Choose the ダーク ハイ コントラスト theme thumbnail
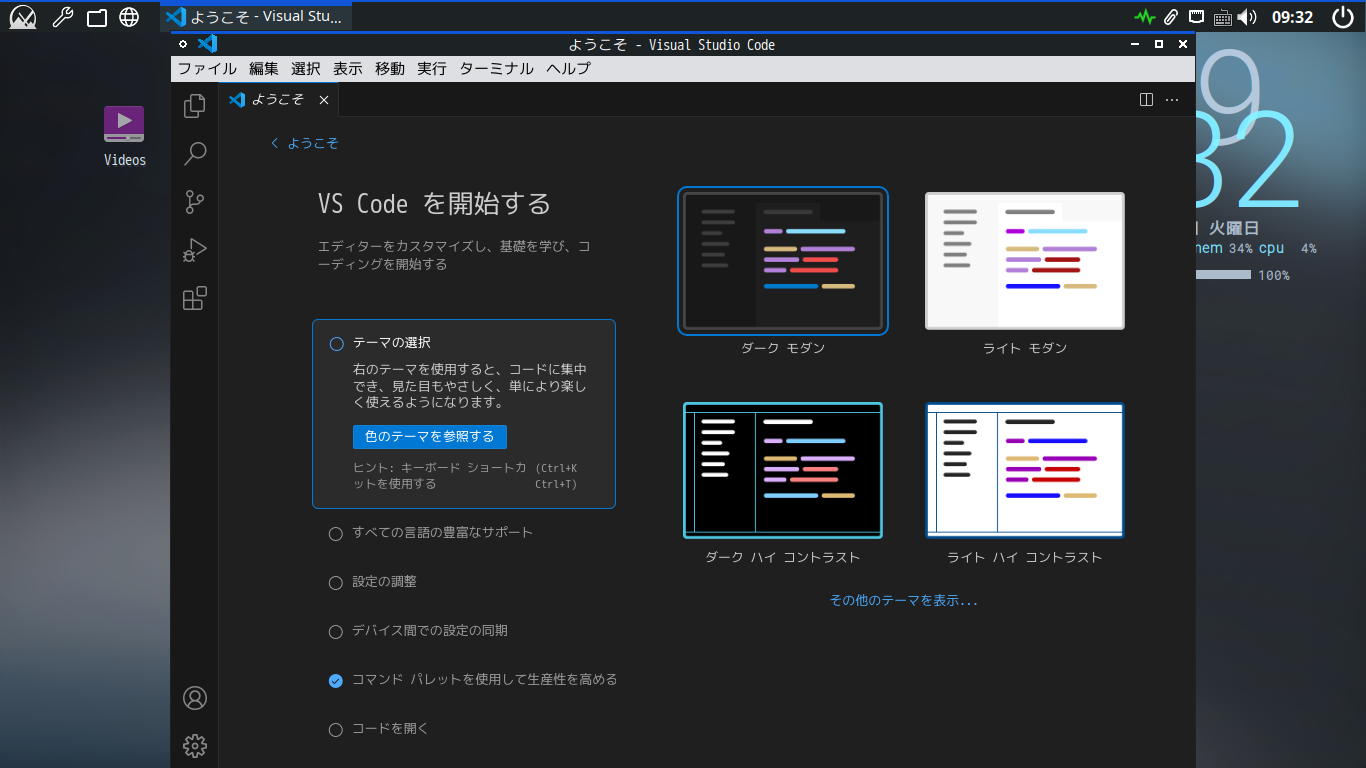Image resolution: width=1366 pixels, height=768 pixels. point(783,470)
